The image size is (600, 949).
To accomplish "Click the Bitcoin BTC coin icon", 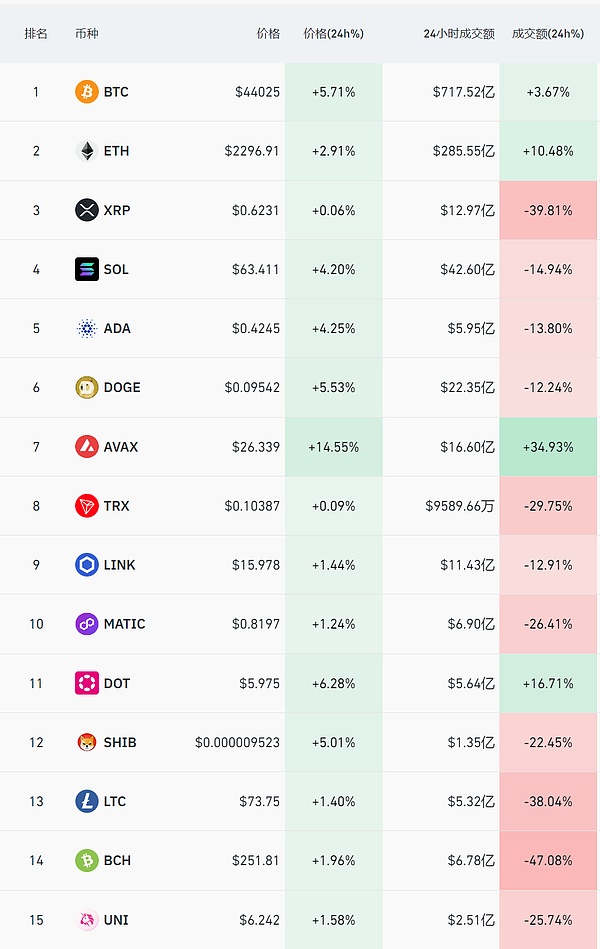I will point(87,92).
